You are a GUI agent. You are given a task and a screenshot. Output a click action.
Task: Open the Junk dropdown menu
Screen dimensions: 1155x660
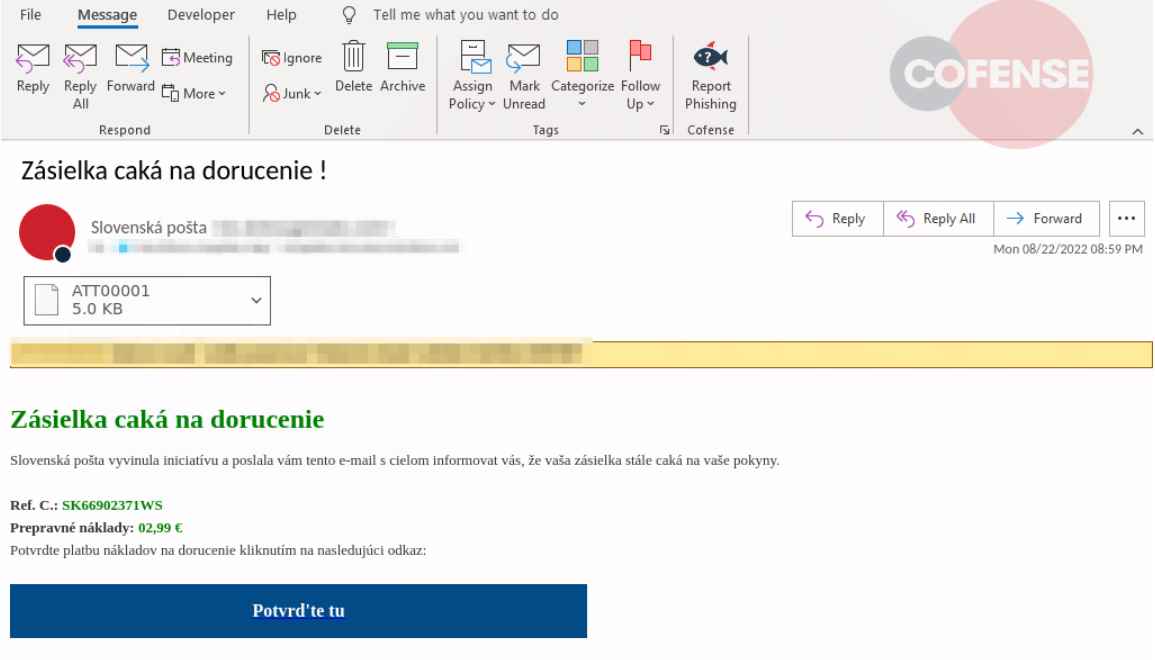point(292,94)
